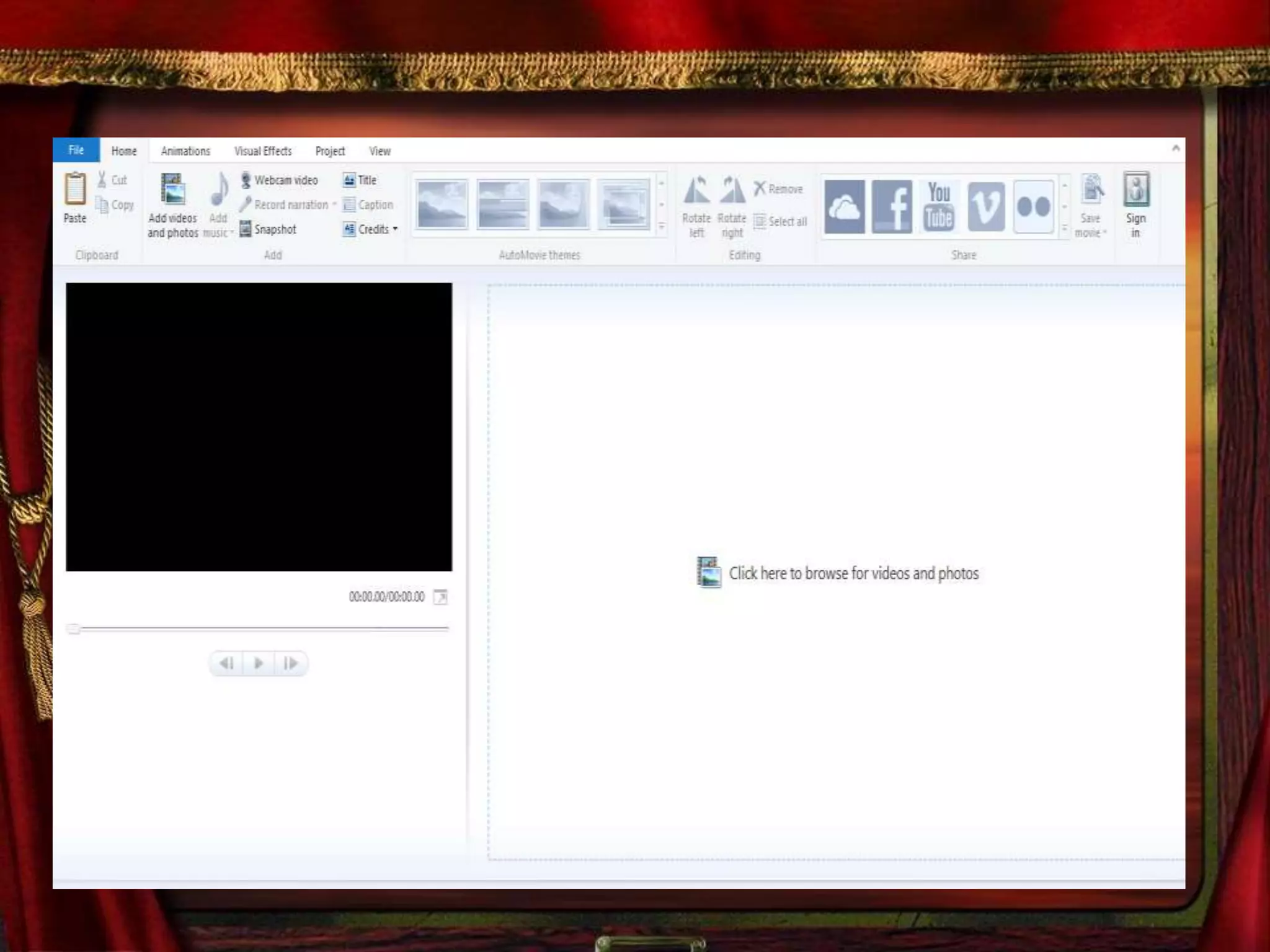Image resolution: width=1270 pixels, height=952 pixels.
Task: Click Add videos and photos icon
Action: point(172,190)
